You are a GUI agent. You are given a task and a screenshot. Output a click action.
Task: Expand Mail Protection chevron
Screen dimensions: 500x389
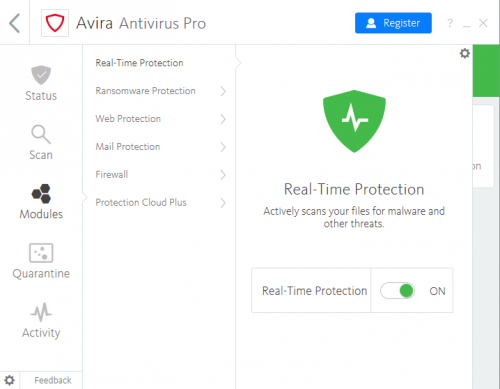point(223,147)
